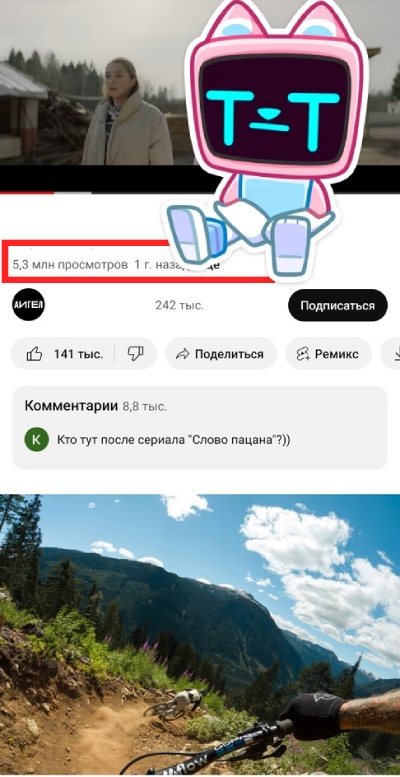Click the thumbs-down dislike icon
This screenshot has height=777, width=400.
tap(135, 354)
